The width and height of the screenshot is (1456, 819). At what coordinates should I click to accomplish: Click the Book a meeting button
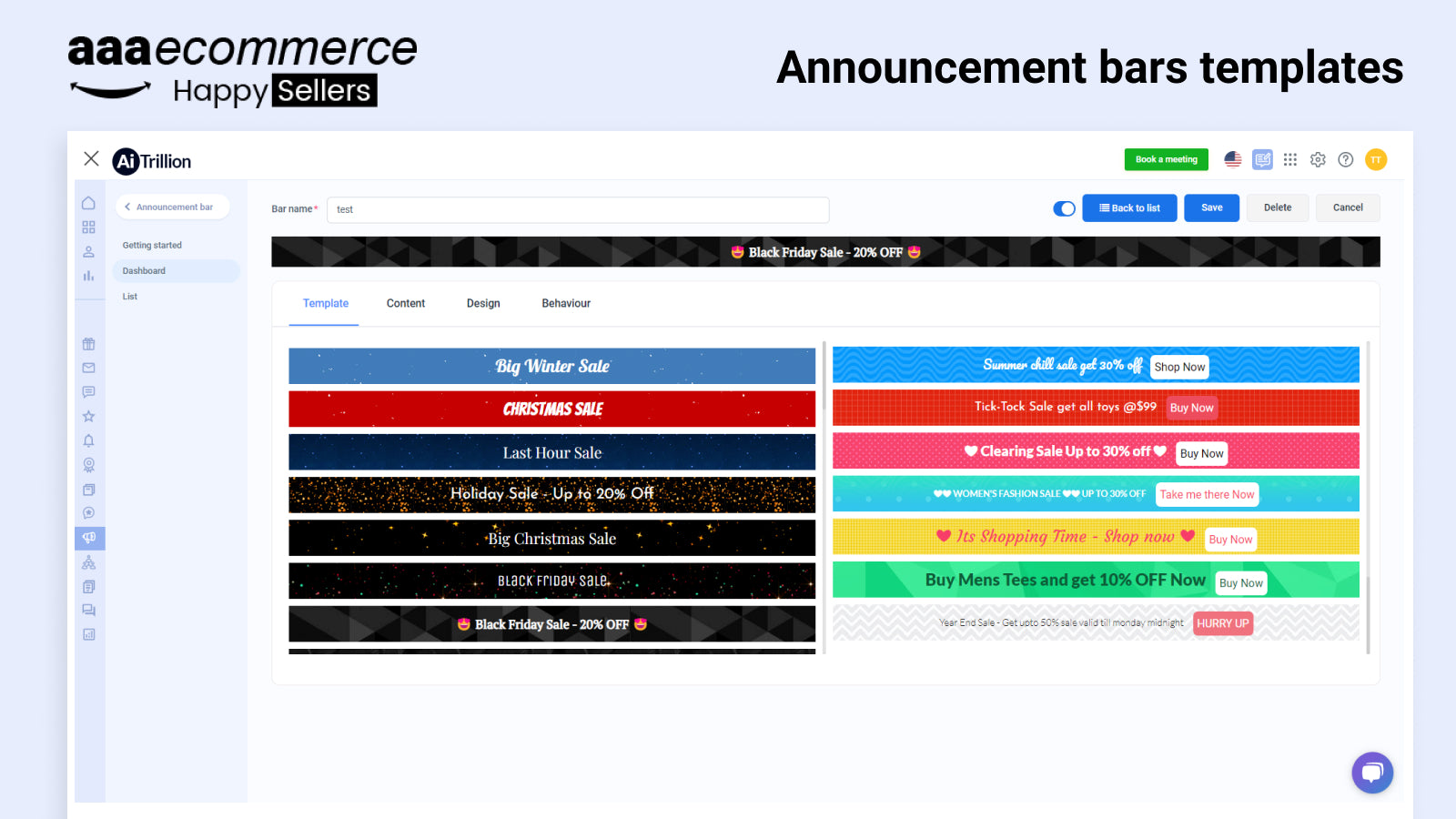point(1166,159)
